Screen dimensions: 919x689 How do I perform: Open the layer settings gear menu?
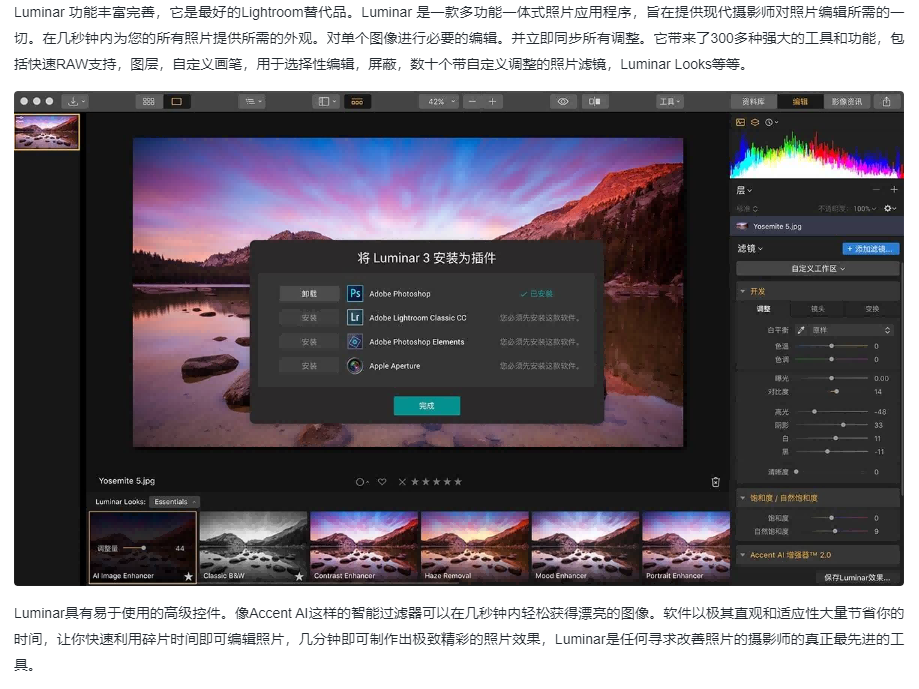(x=890, y=209)
